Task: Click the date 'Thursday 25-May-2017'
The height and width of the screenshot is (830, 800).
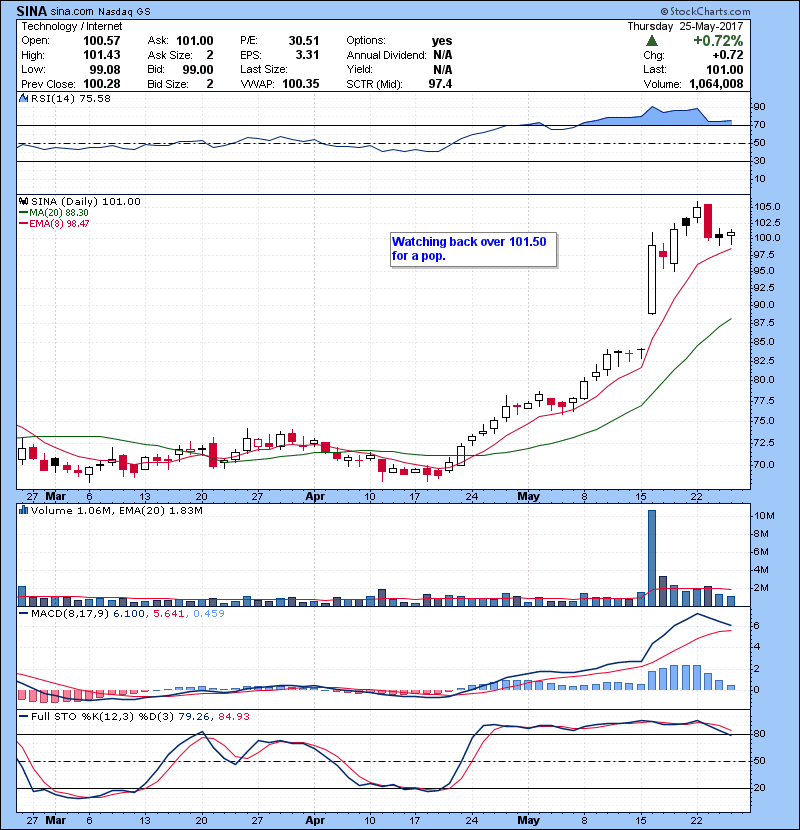Action: click(x=686, y=26)
